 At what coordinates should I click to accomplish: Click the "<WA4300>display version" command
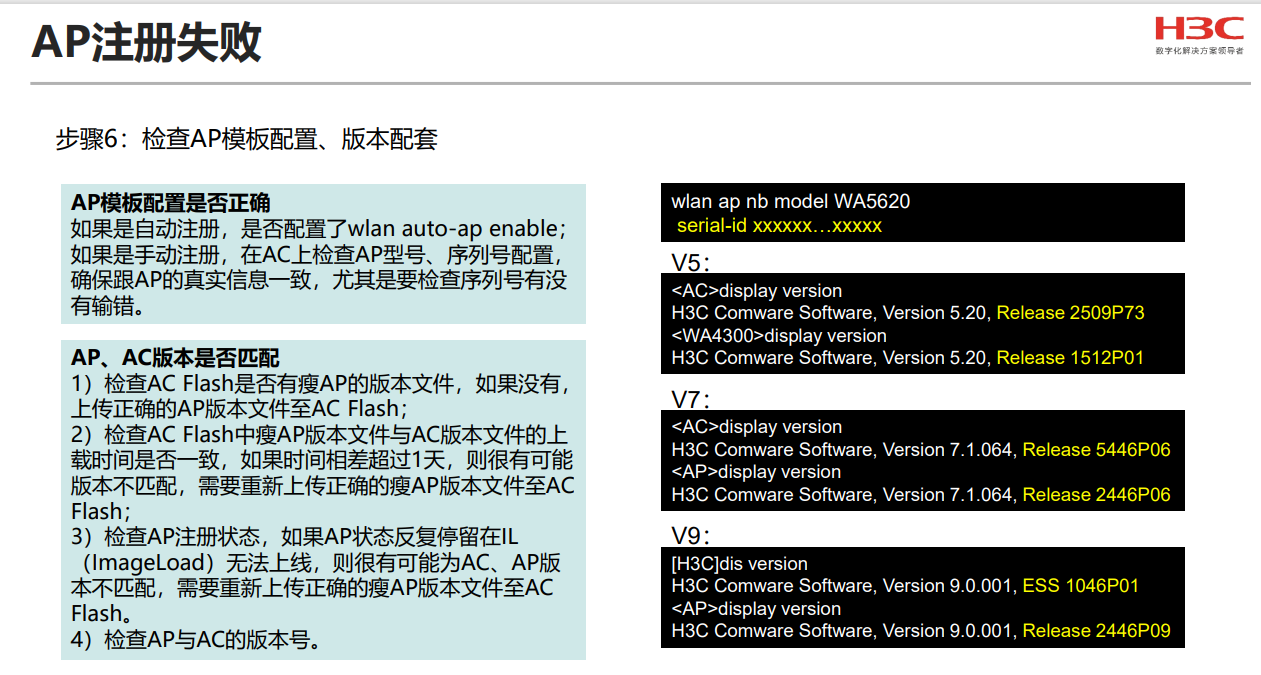click(779, 336)
